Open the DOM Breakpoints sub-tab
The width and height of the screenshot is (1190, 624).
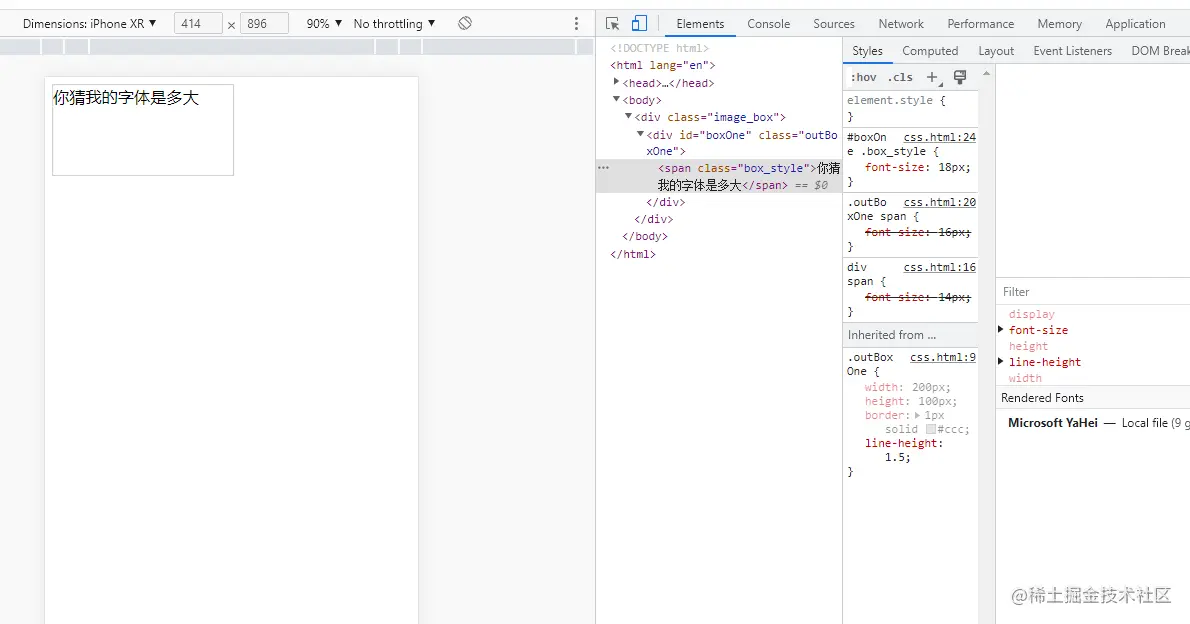pyautogui.click(x=1159, y=51)
